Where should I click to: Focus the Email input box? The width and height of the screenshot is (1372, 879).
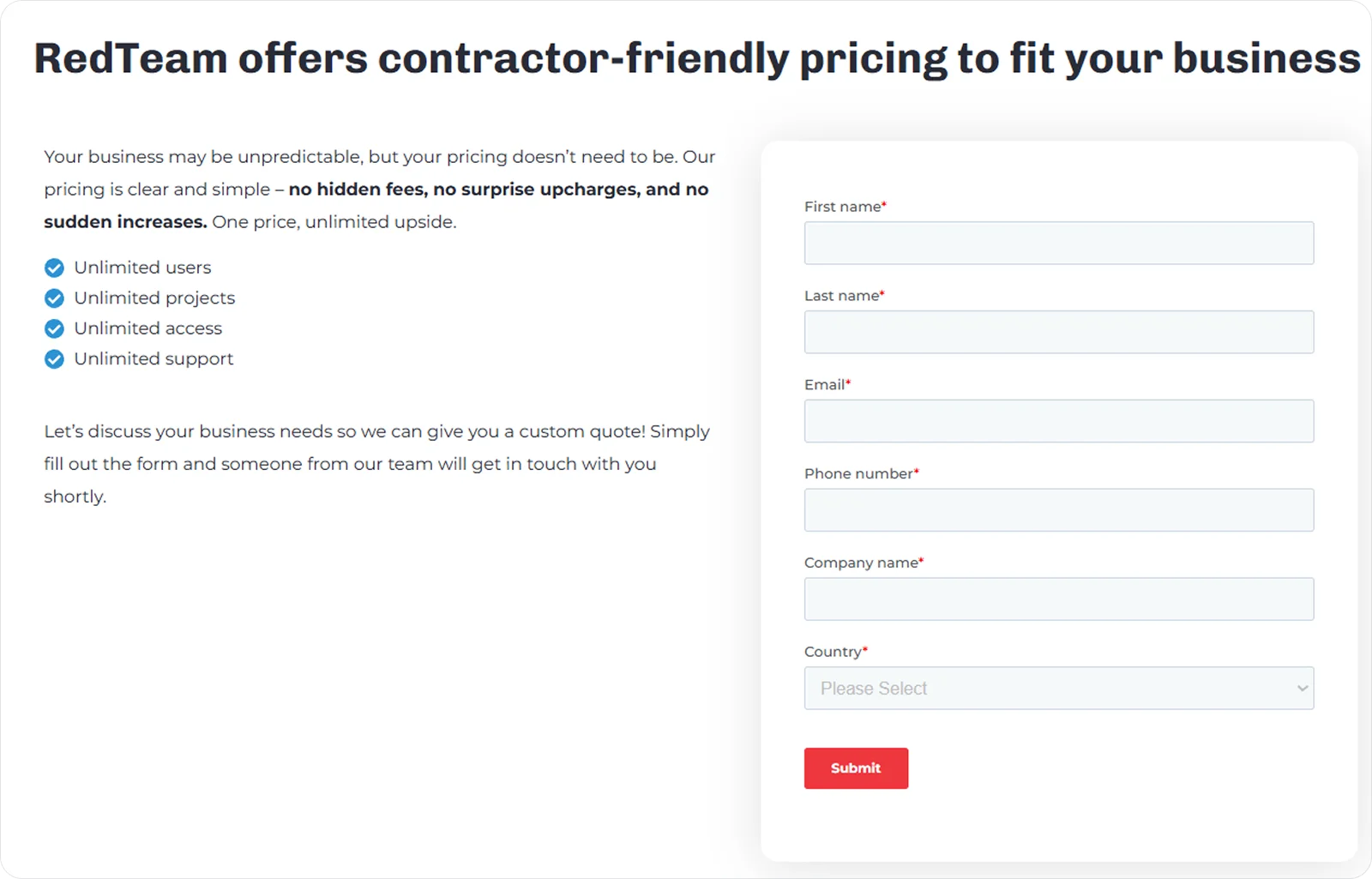pyautogui.click(x=1059, y=421)
